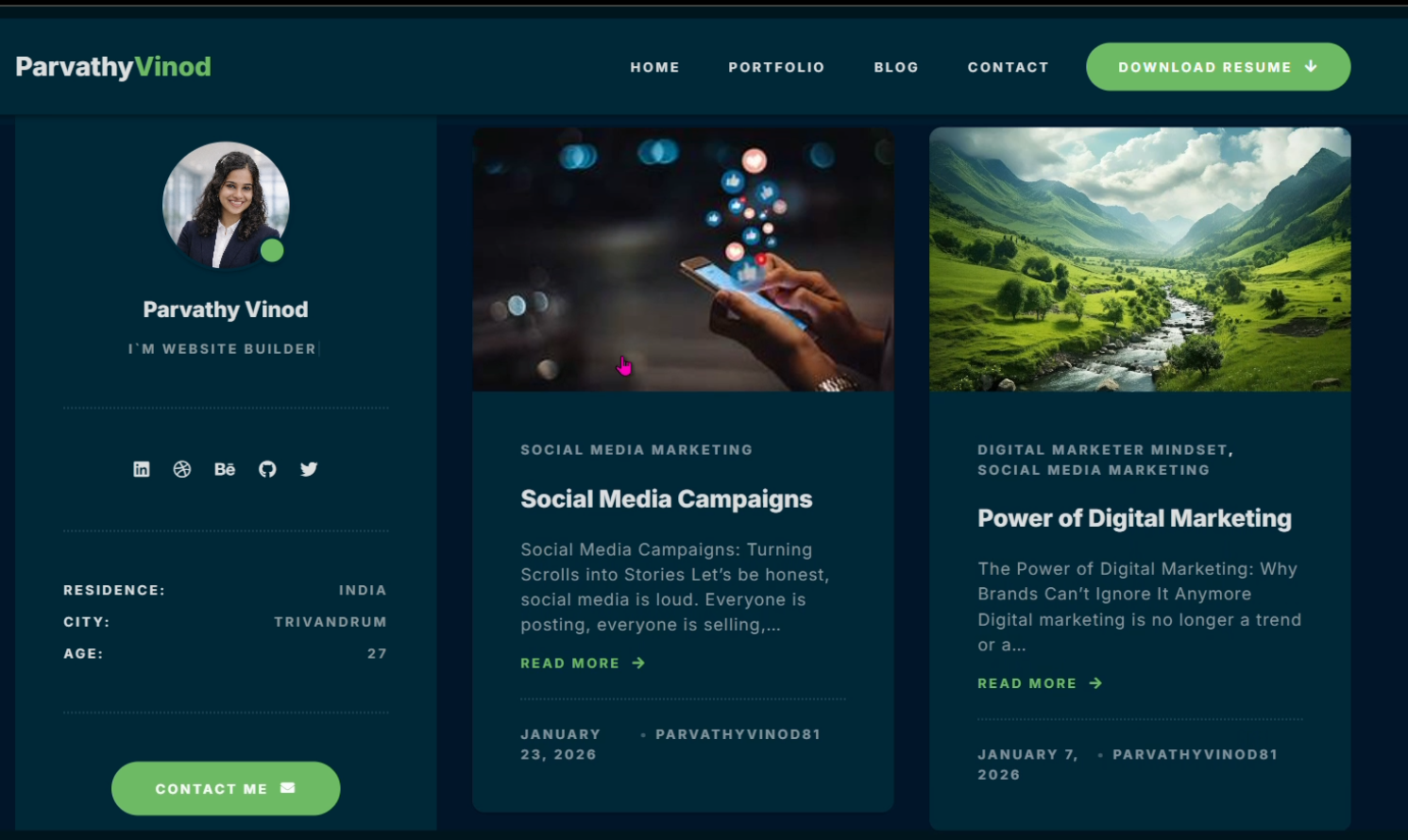Open the Social Media Campaigns post title
Viewport: 1408px width, 840px height.
tap(667, 499)
